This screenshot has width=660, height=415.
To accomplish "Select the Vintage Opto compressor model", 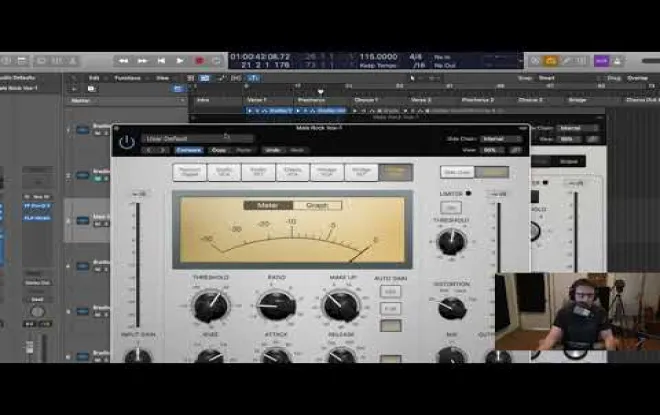I will tap(396, 172).
